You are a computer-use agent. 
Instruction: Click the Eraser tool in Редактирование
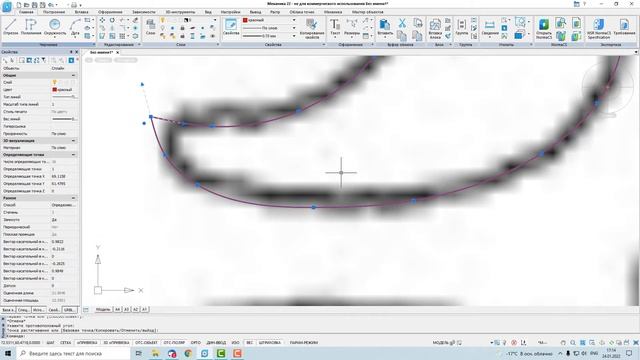click(x=135, y=20)
